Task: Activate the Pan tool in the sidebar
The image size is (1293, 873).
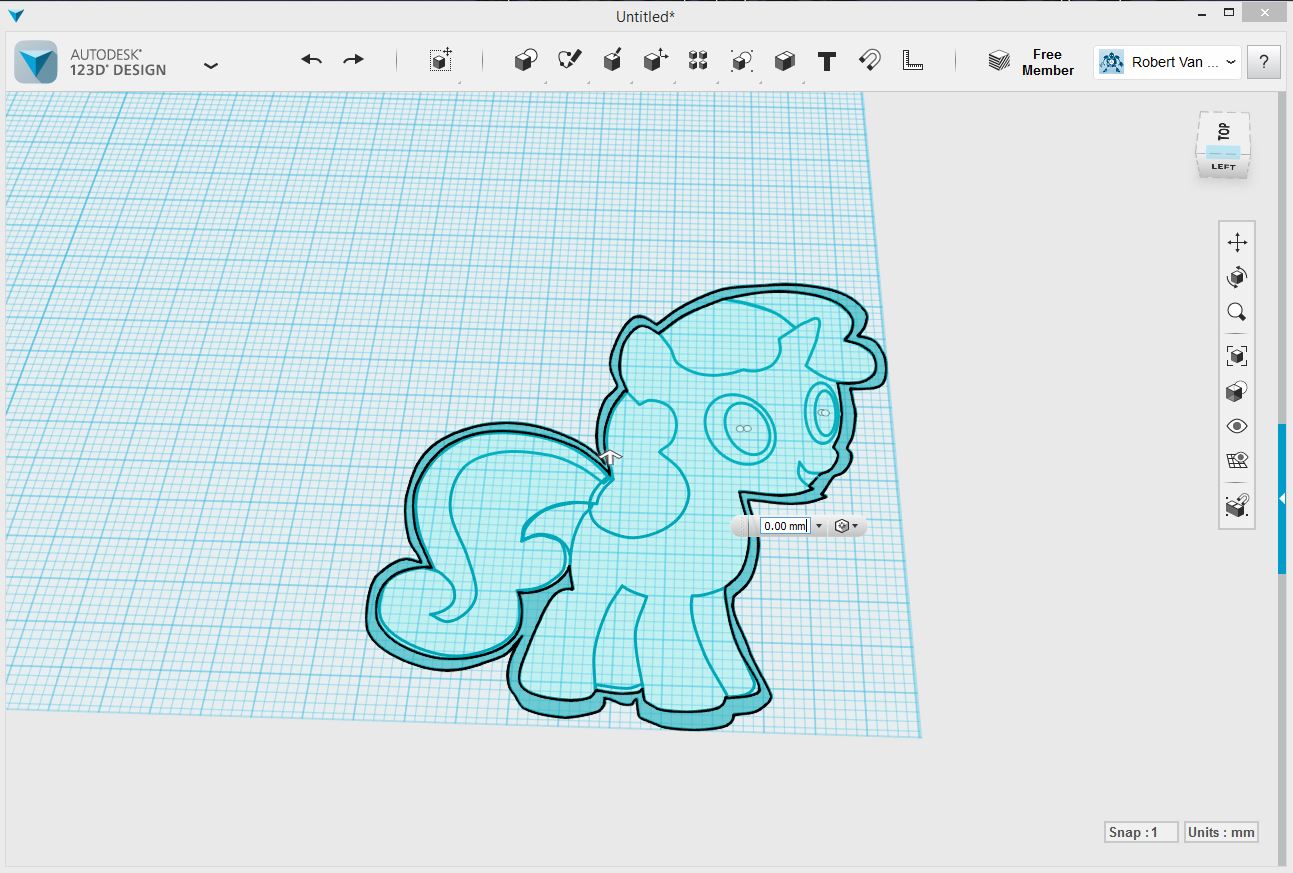Action: (x=1237, y=241)
